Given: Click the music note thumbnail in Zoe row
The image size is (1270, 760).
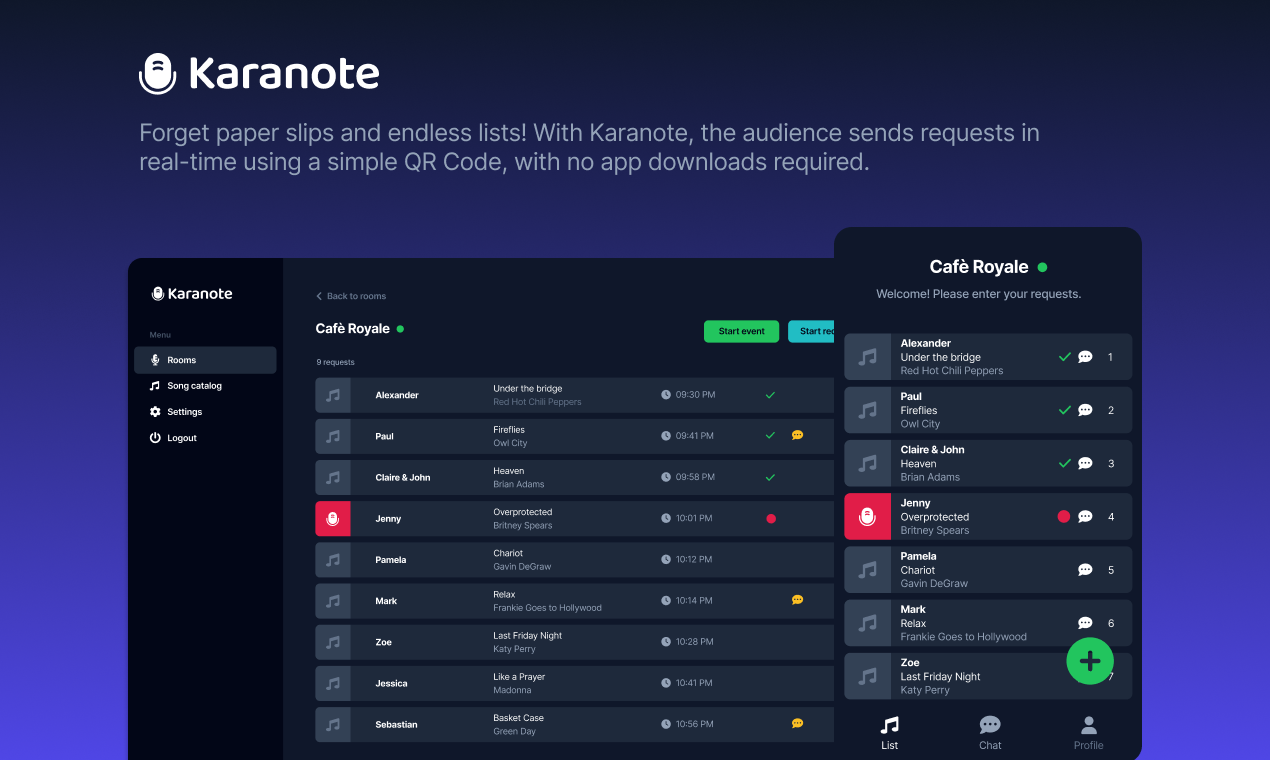Looking at the screenshot, I should point(333,642).
